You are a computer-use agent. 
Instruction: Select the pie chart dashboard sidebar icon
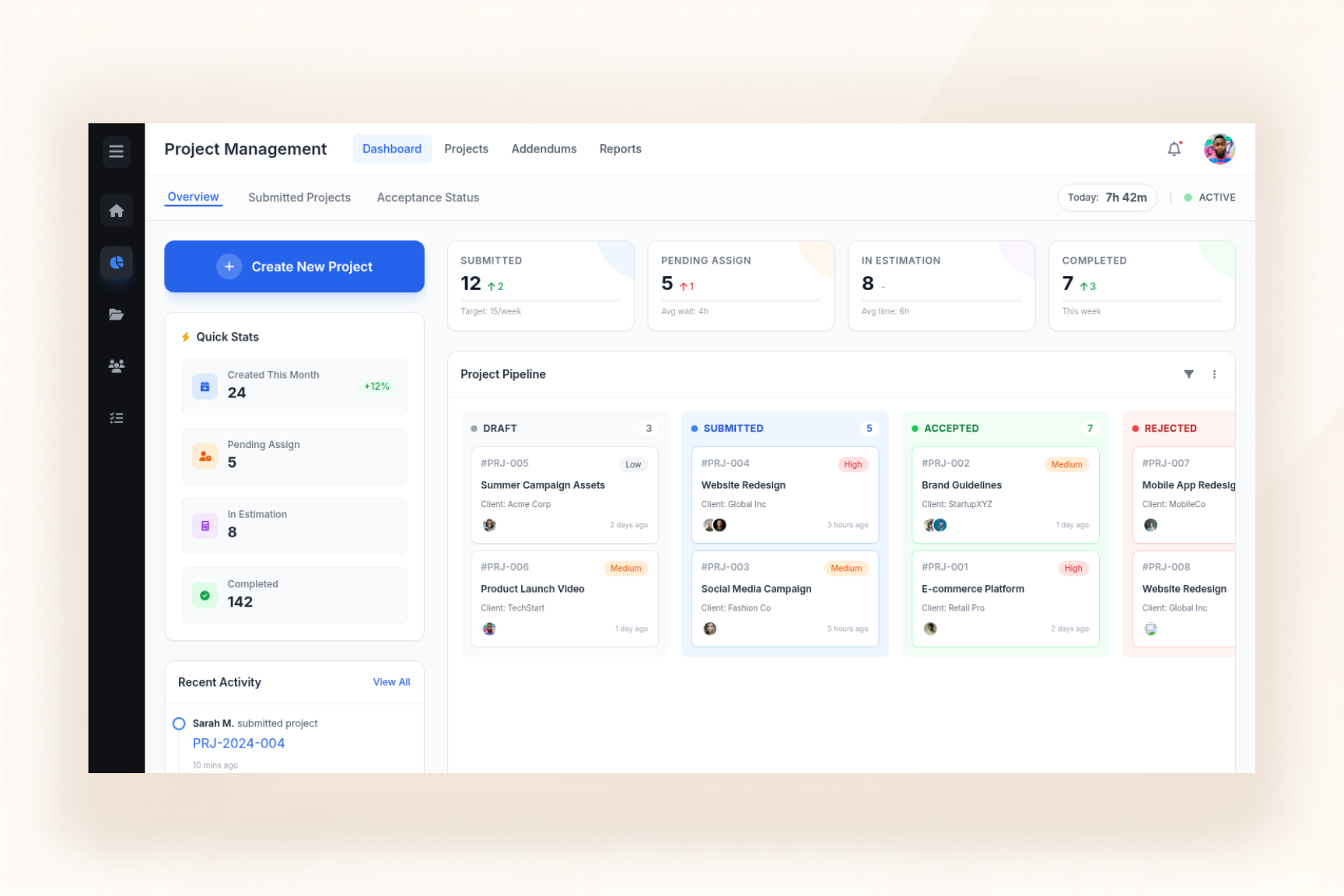point(117,263)
